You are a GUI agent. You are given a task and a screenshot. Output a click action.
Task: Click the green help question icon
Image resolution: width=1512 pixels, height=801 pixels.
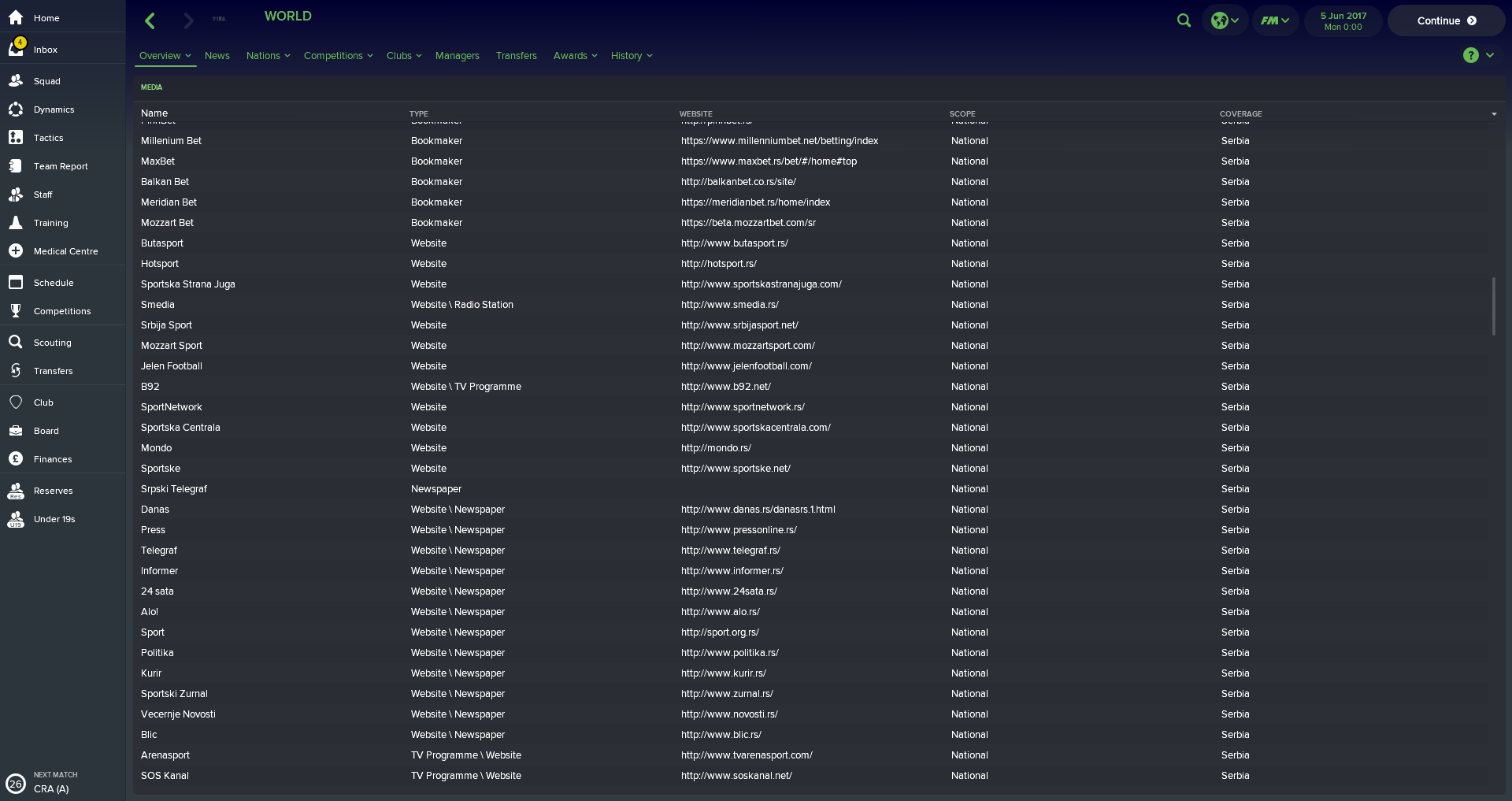click(1470, 55)
